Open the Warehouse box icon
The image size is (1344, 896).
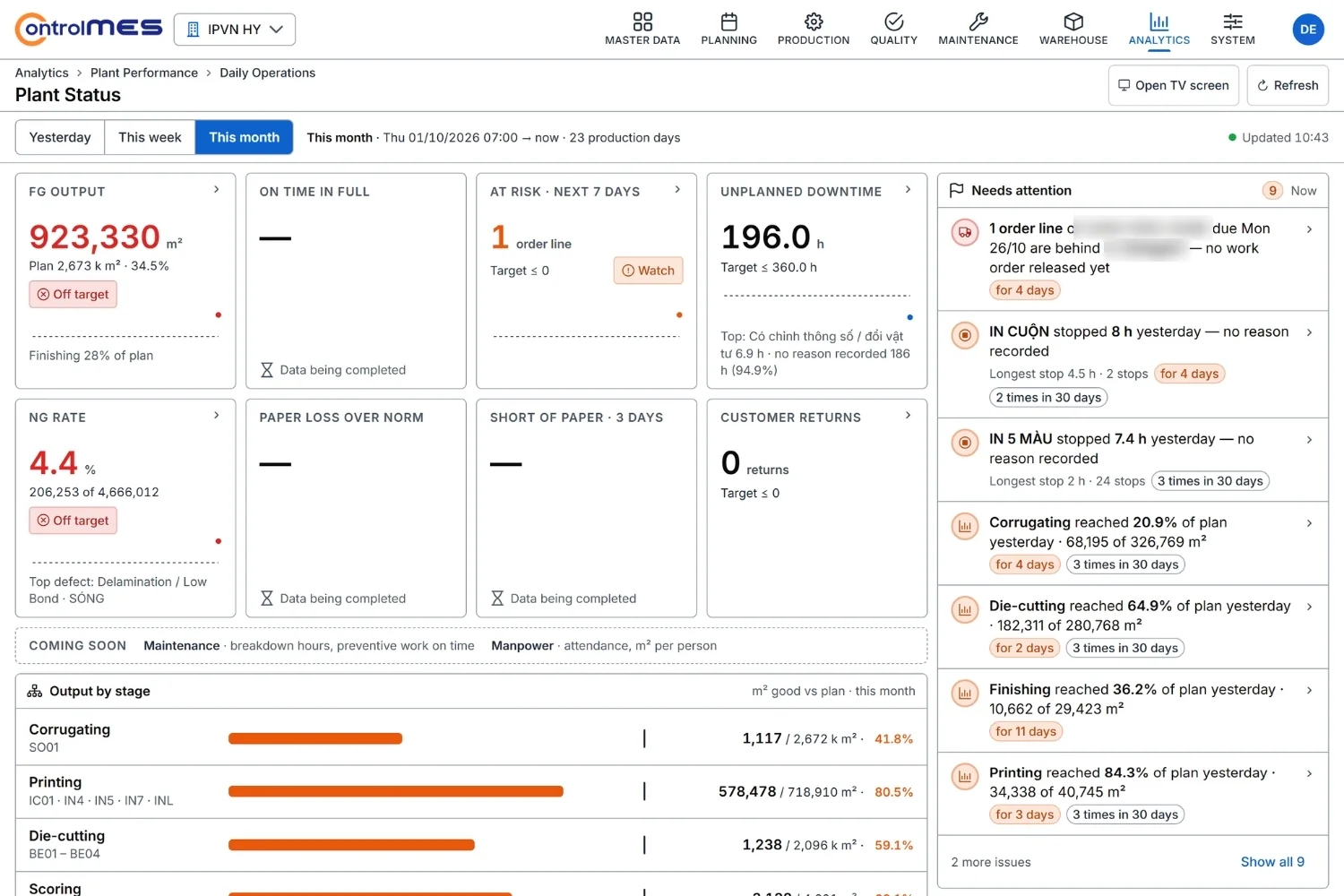1073,22
